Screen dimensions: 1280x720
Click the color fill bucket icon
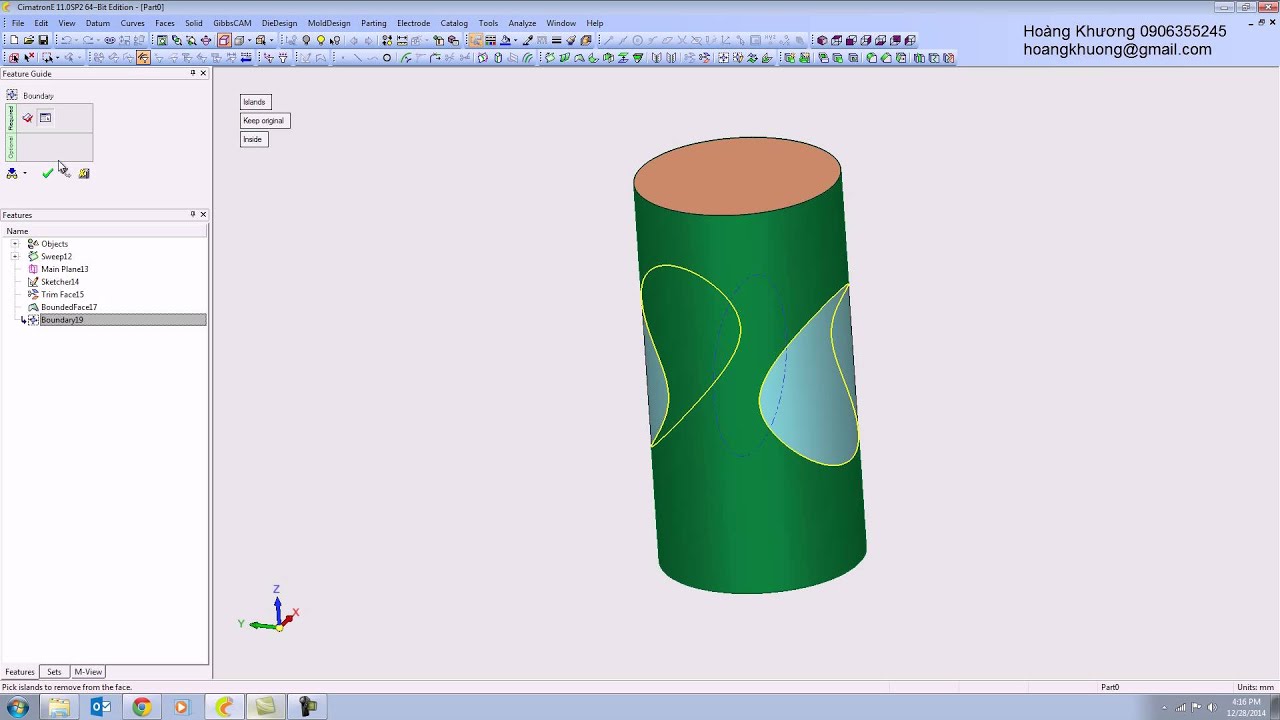coord(505,40)
